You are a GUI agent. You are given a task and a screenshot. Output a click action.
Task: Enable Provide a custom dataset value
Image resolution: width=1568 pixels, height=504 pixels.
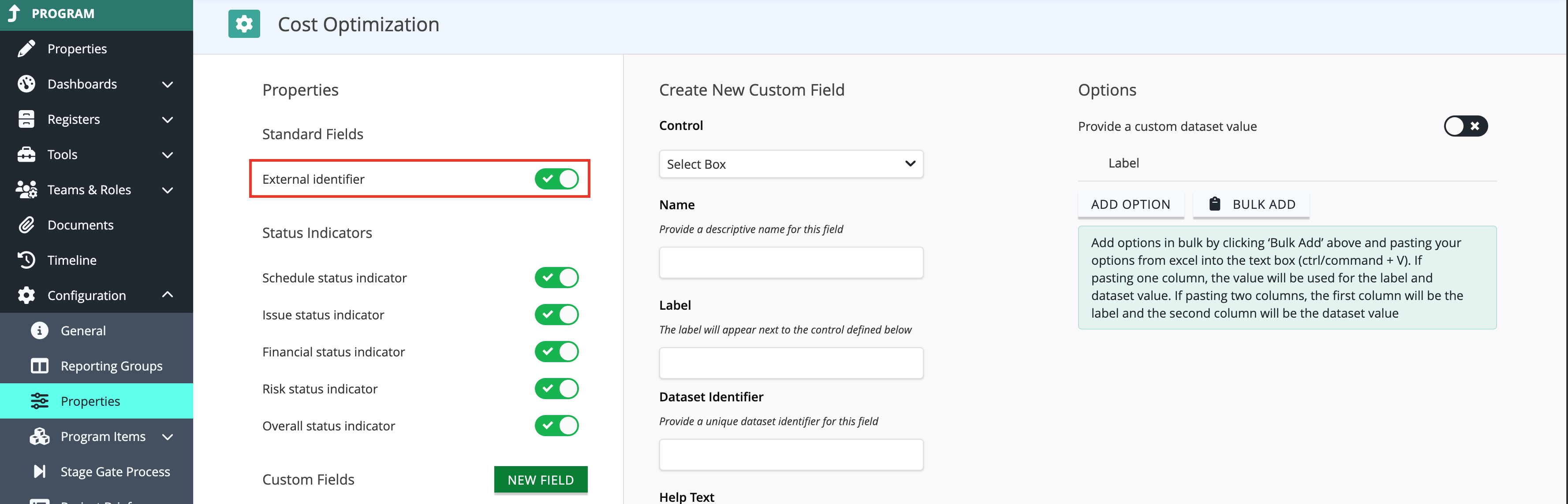(1465, 126)
